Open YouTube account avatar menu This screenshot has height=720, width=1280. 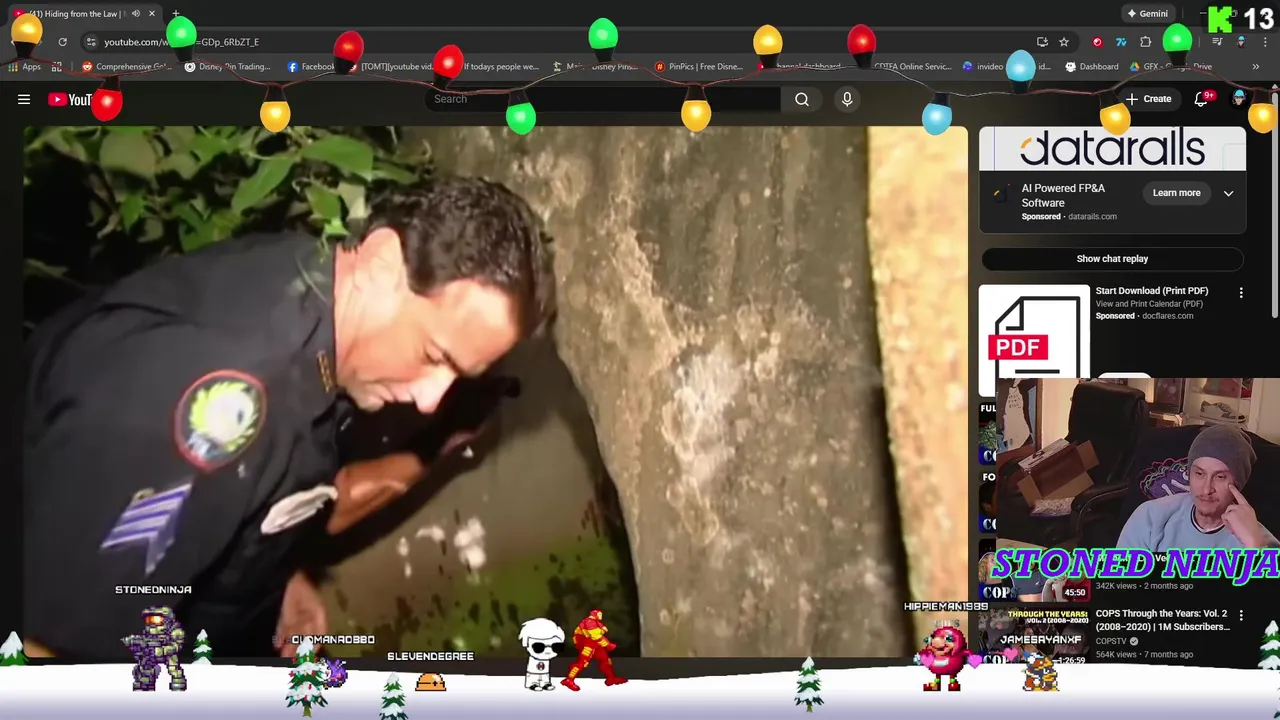click(x=1239, y=98)
